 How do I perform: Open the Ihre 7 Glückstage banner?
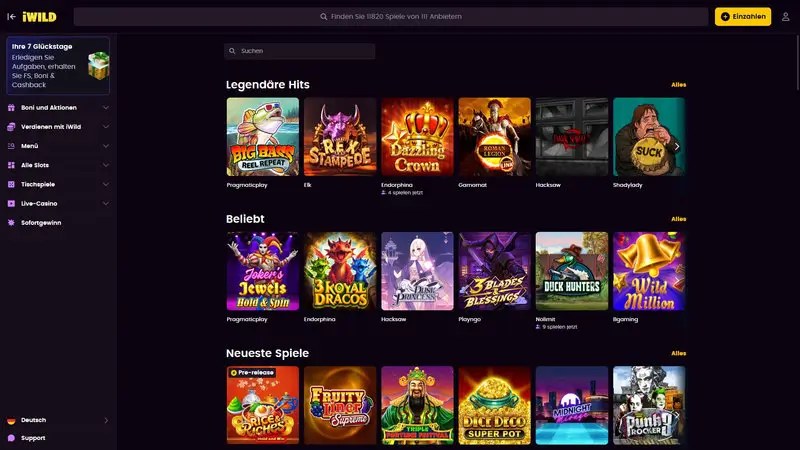[58, 65]
